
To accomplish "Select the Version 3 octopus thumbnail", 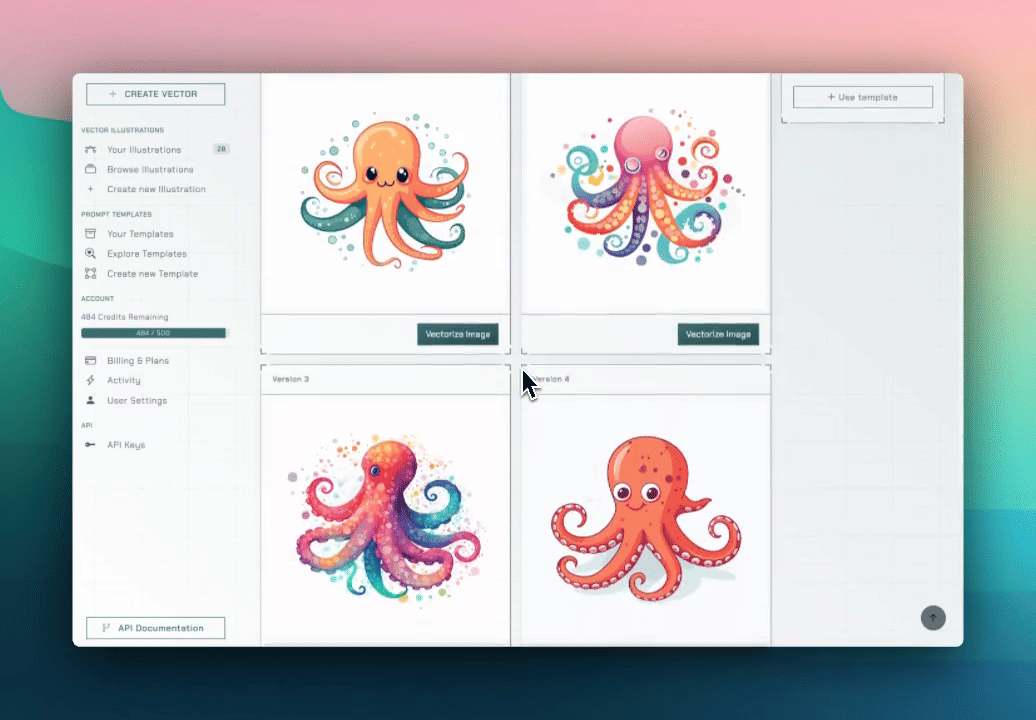I will 385,518.
